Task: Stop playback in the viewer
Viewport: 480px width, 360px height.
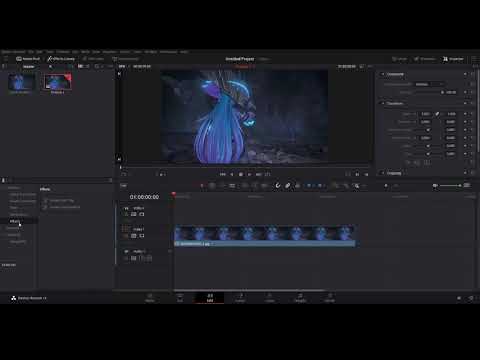Action: coord(241,174)
